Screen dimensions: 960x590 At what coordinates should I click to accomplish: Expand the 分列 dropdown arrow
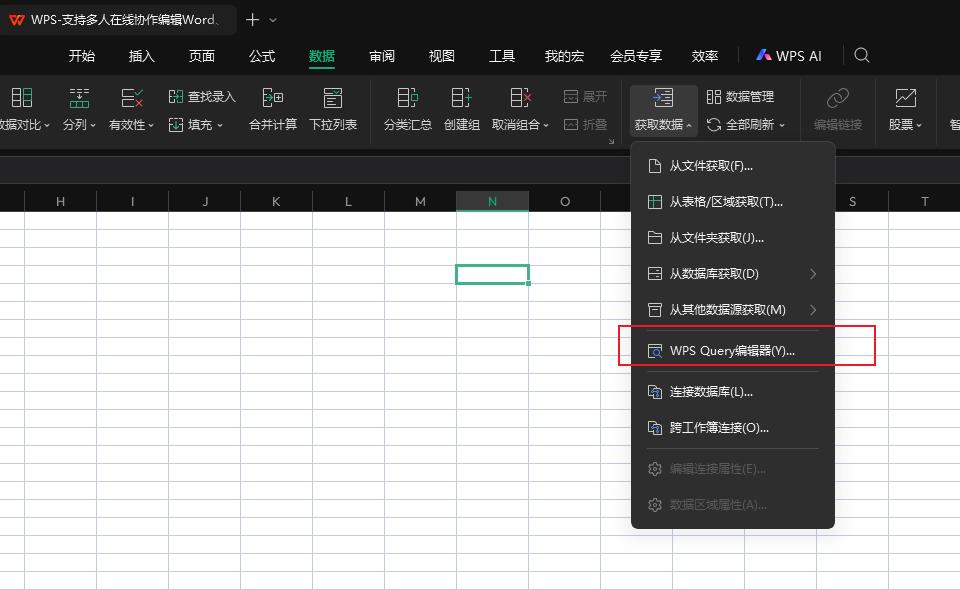click(93, 125)
